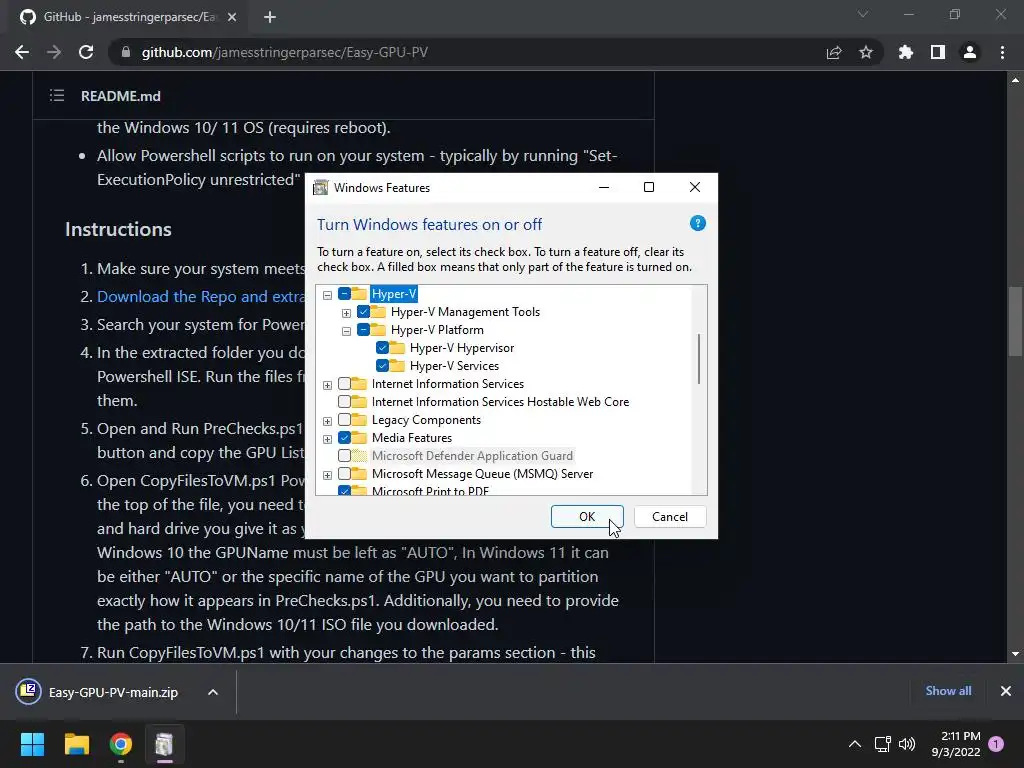Click the Chrome taskbar icon
This screenshot has height=768, width=1024.
tap(121, 744)
